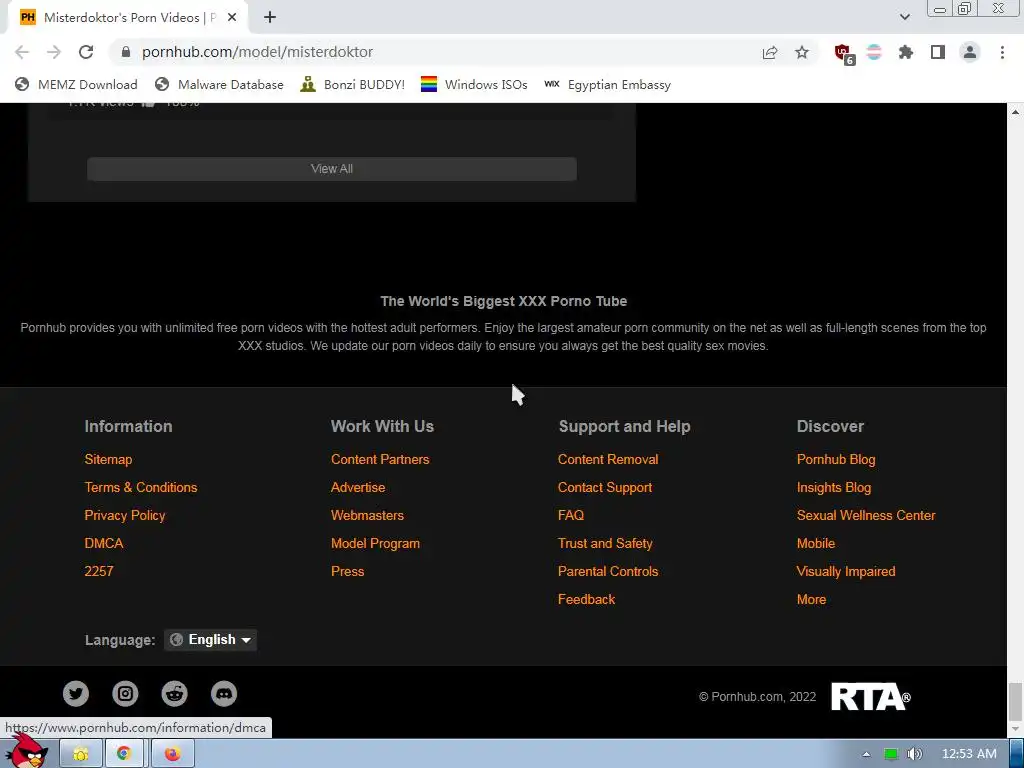Screen dimensions: 1024x768
Task: Open the Model Program link
Action: (x=375, y=543)
